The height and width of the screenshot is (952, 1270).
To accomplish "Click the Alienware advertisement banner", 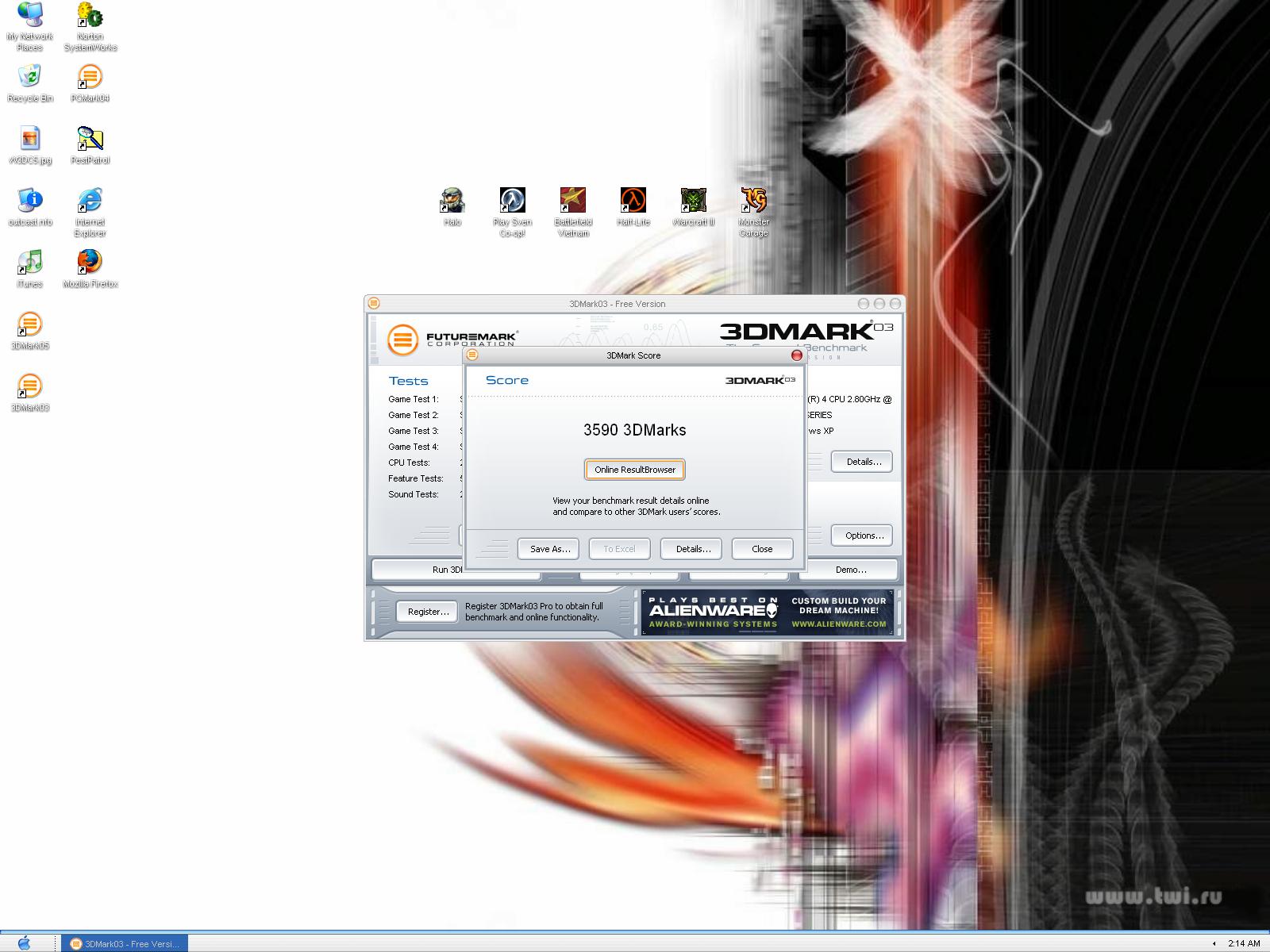I will (x=766, y=611).
